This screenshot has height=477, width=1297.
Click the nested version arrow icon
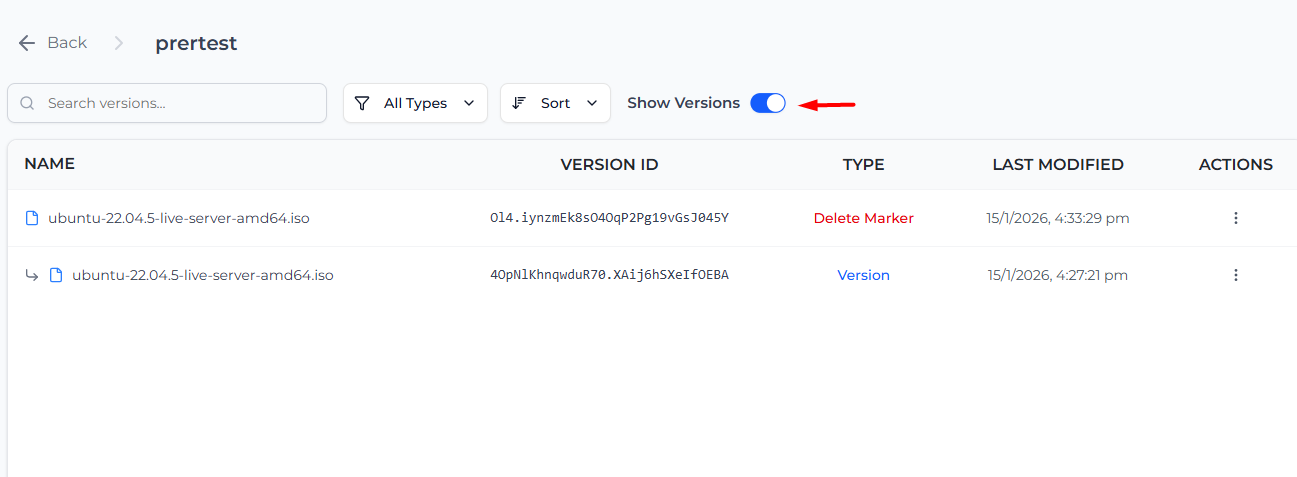32,275
